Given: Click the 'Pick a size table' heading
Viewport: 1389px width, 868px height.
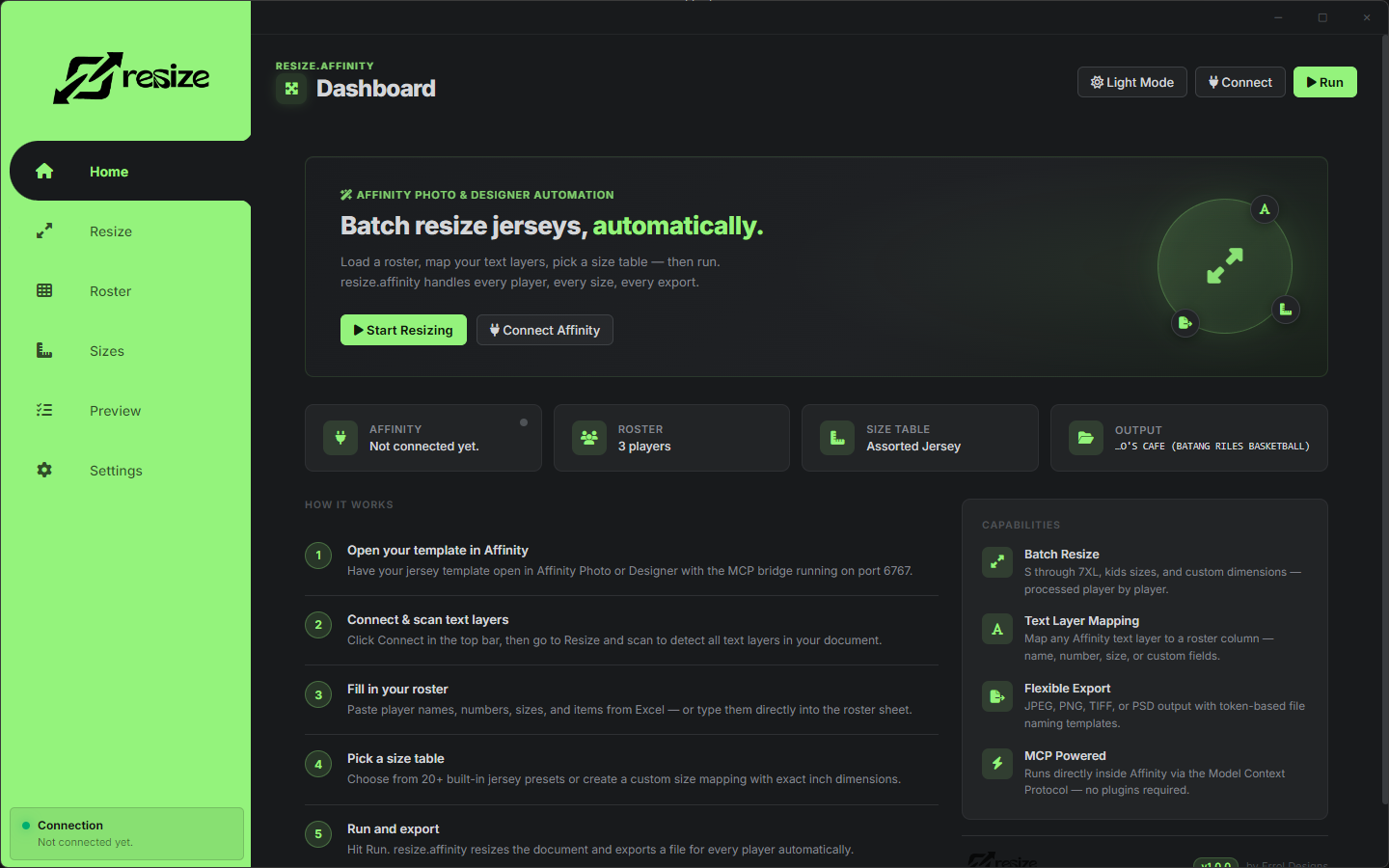Looking at the screenshot, I should pyautogui.click(x=395, y=758).
